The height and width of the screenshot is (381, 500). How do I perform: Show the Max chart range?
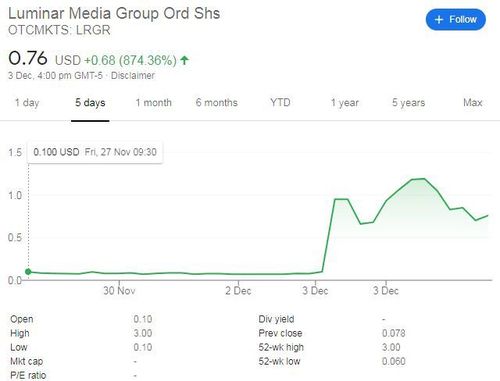[473, 102]
